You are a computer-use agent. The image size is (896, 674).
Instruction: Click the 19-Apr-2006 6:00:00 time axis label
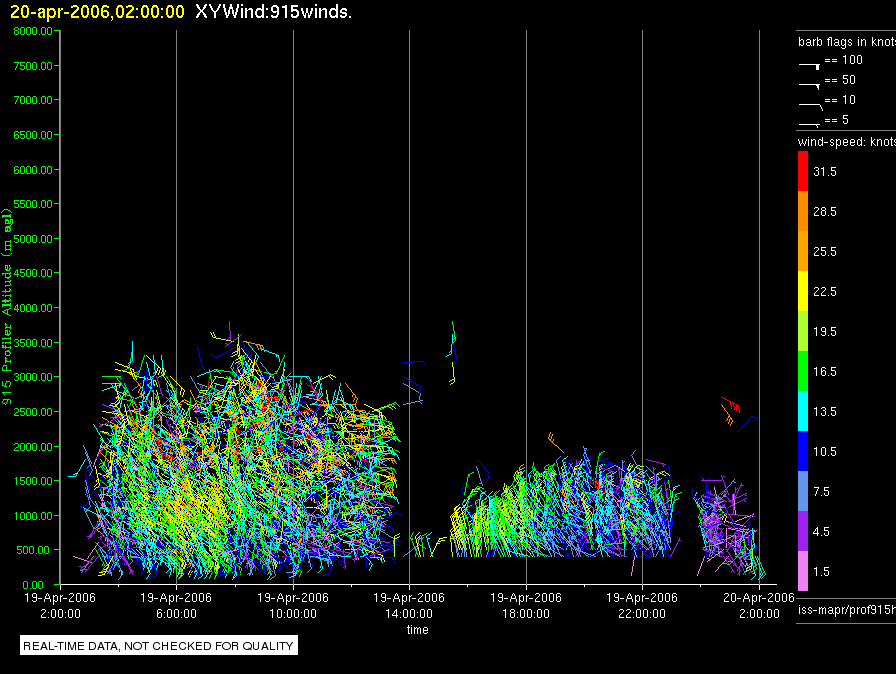(x=176, y=605)
